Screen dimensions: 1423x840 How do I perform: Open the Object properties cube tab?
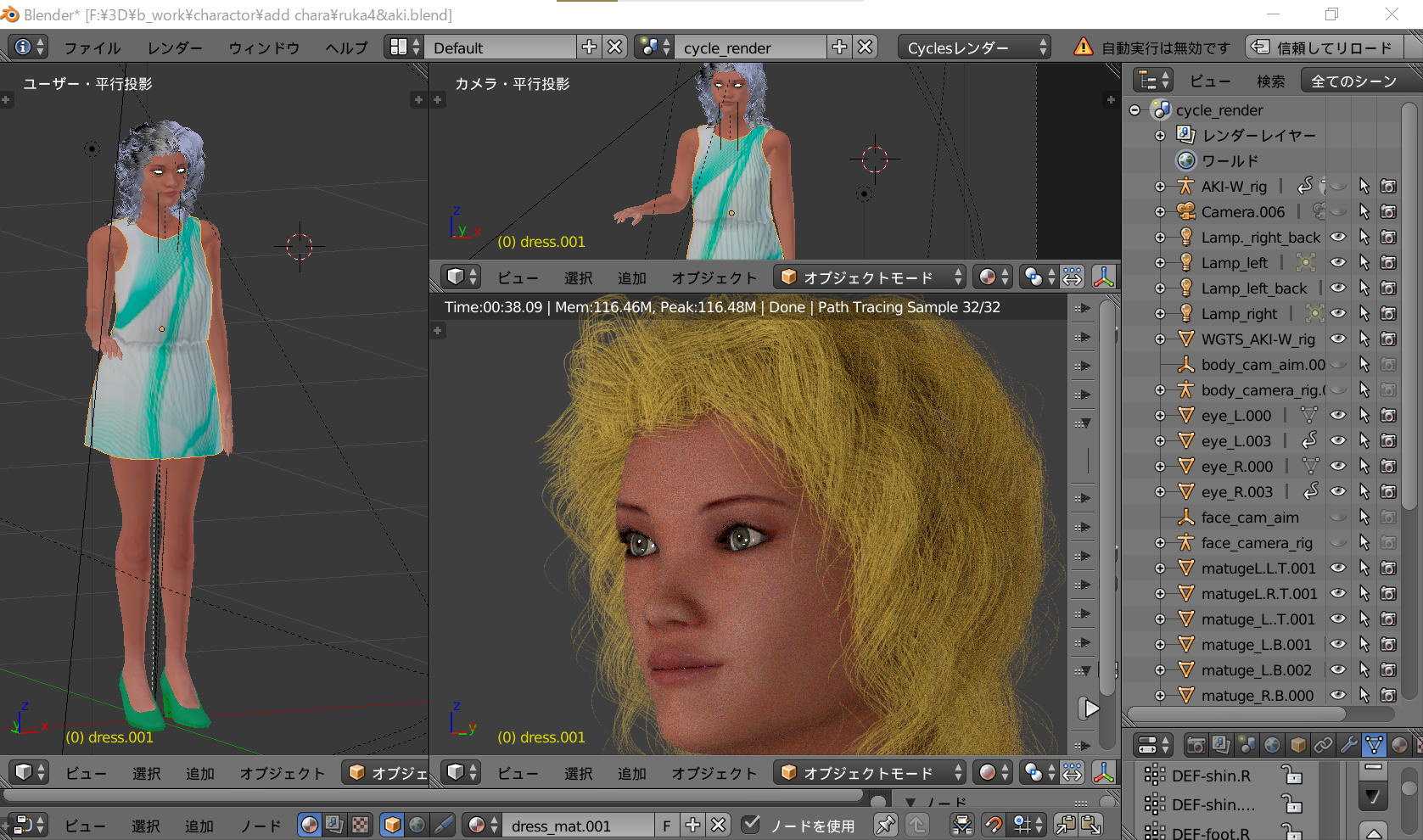click(1297, 745)
